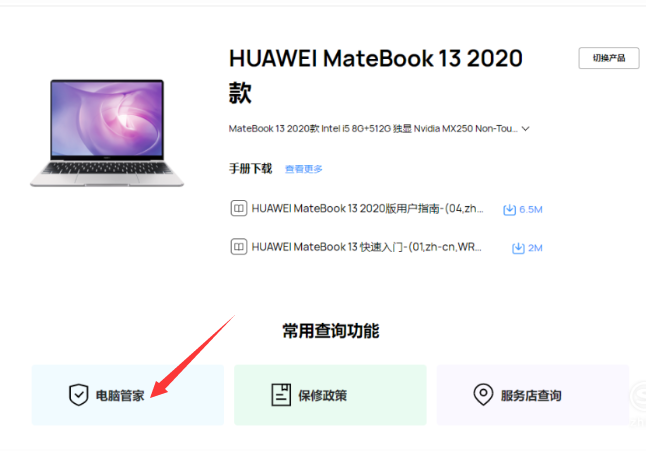
Task: Open the 查看更多 link
Action: (304, 169)
